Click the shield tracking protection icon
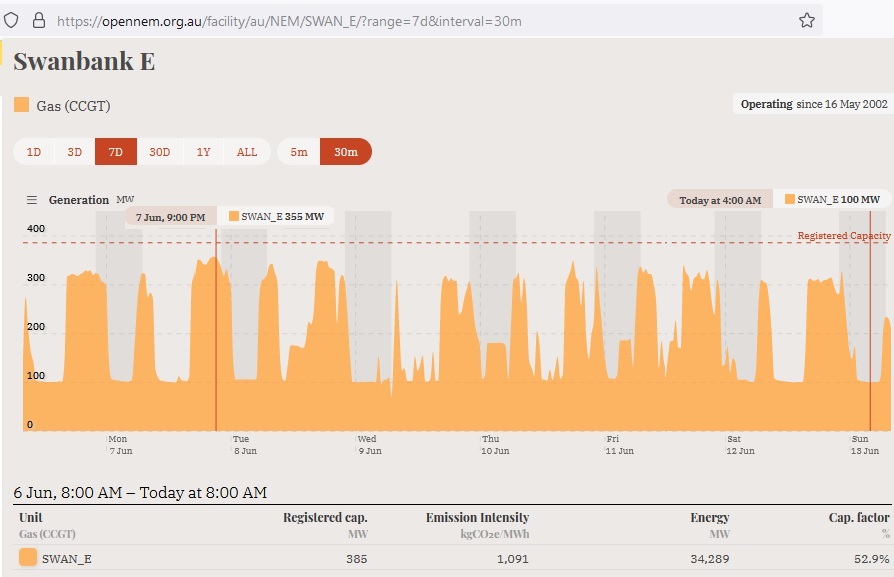The height and width of the screenshot is (577, 894). tap(11, 21)
